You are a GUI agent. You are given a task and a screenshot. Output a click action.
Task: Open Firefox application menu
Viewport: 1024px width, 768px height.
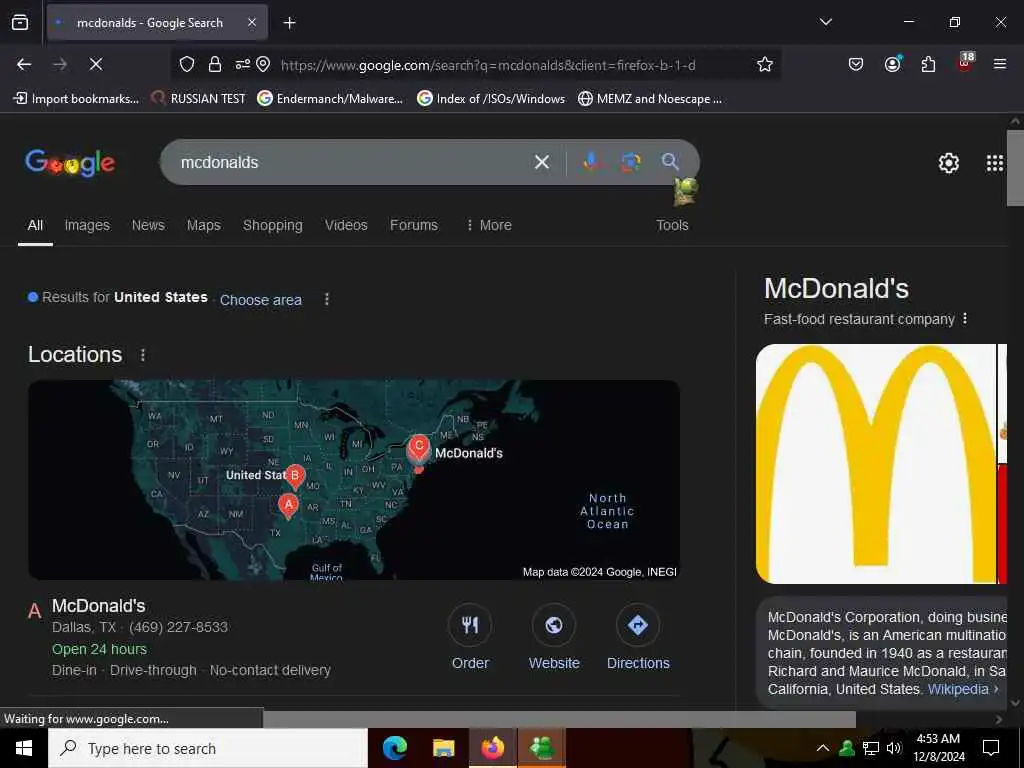click(1000, 64)
